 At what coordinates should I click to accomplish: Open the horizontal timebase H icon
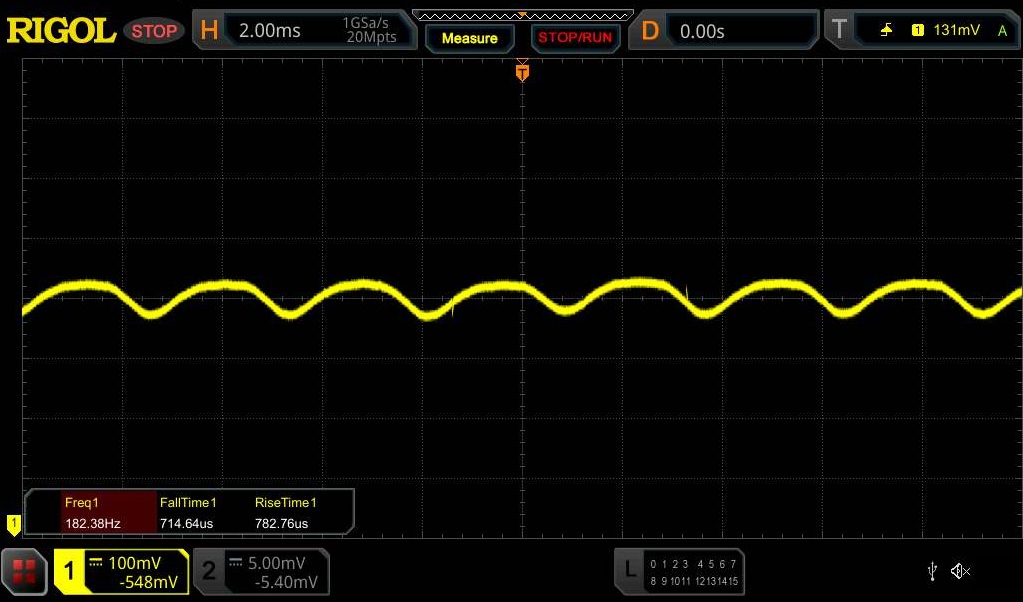coord(209,31)
